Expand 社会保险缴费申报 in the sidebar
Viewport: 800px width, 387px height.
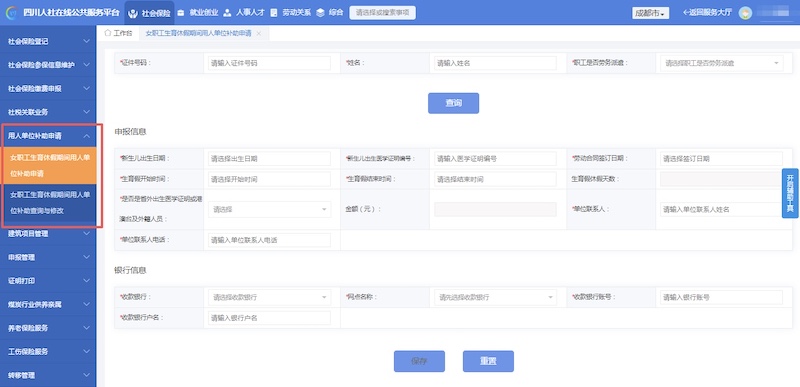48,89
